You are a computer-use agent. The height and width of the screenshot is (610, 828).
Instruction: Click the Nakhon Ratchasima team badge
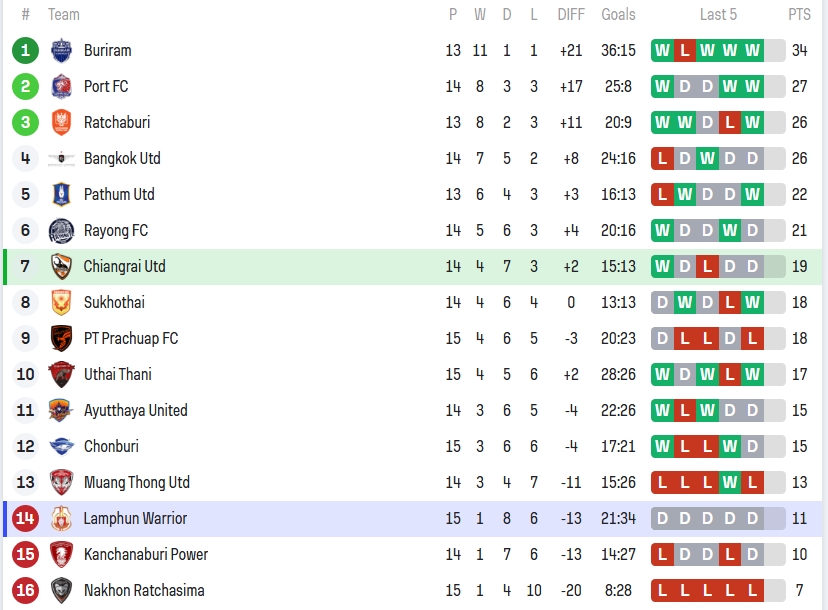pyautogui.click(x=61, y=590)
